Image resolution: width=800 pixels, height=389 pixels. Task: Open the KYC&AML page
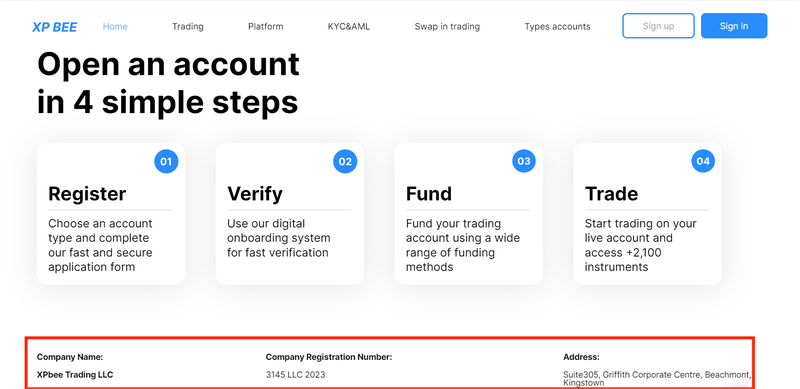tap(349, 27)
